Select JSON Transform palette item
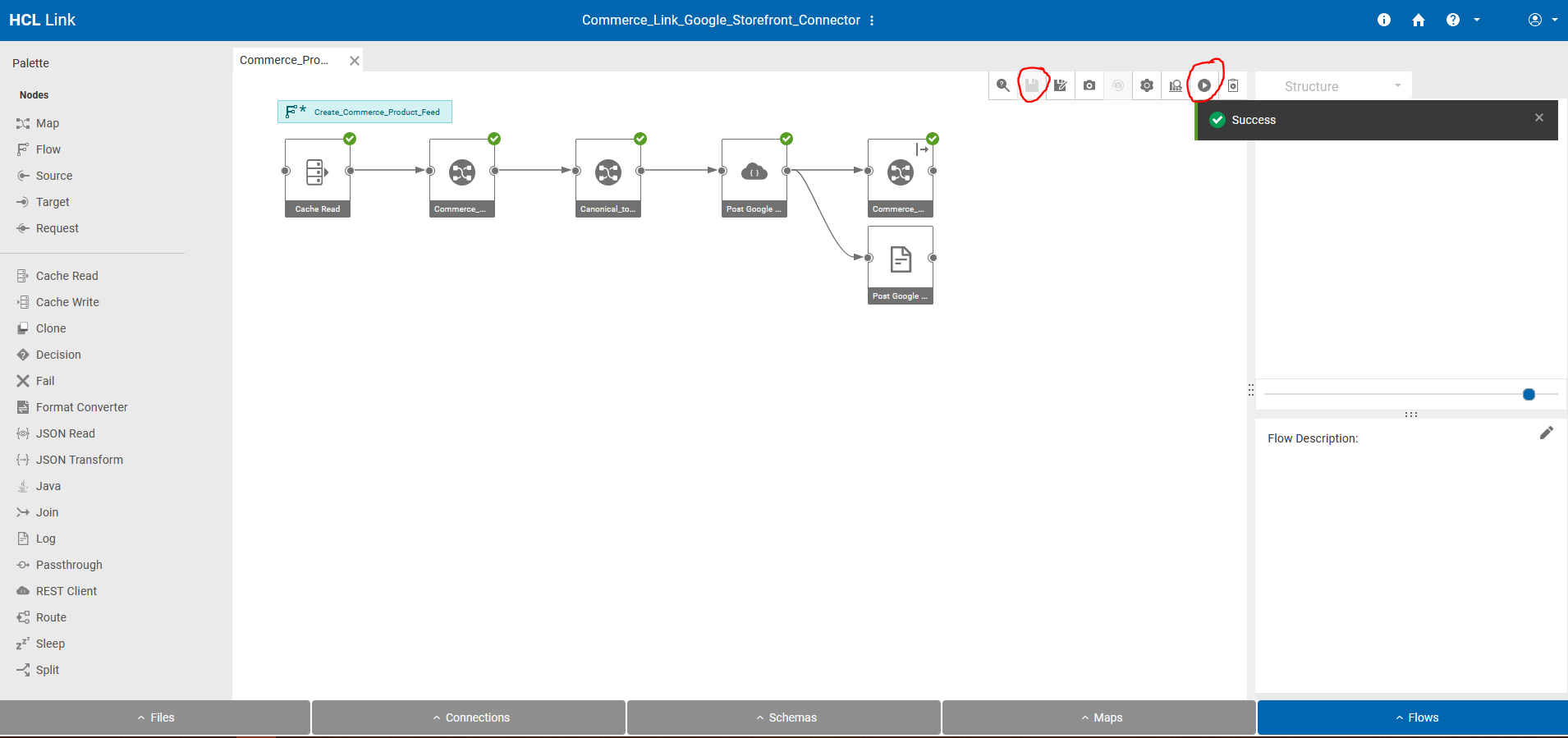 coord(70,460)
